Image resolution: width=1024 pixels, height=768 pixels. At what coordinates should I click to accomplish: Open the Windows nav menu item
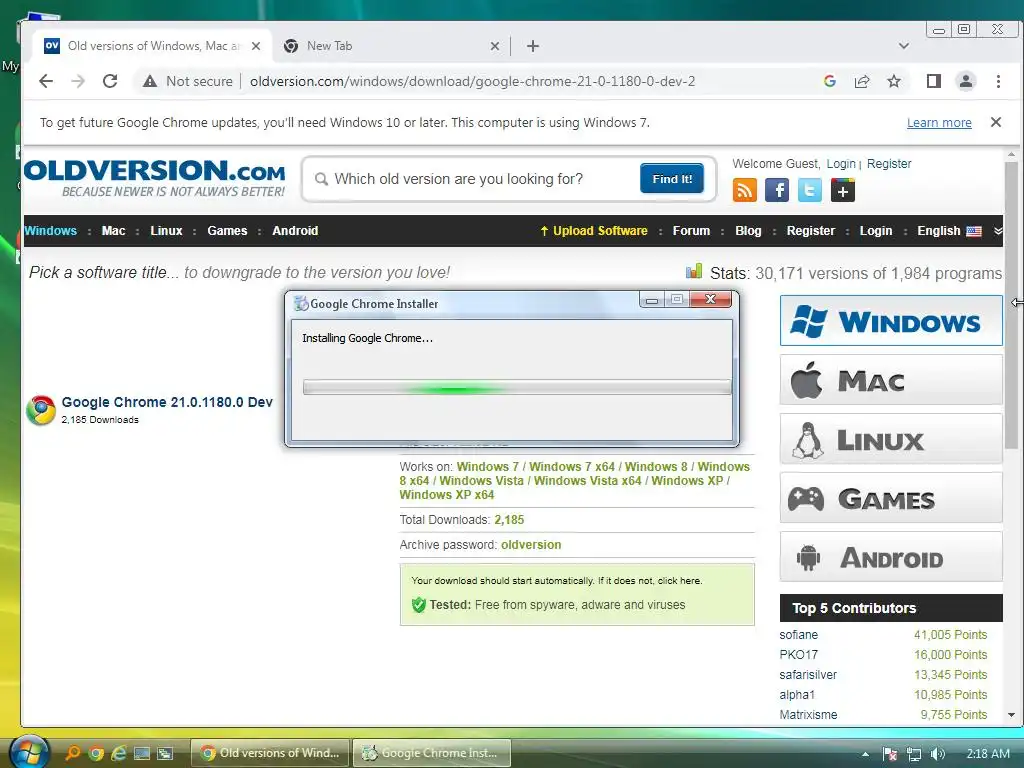point(51,231)
